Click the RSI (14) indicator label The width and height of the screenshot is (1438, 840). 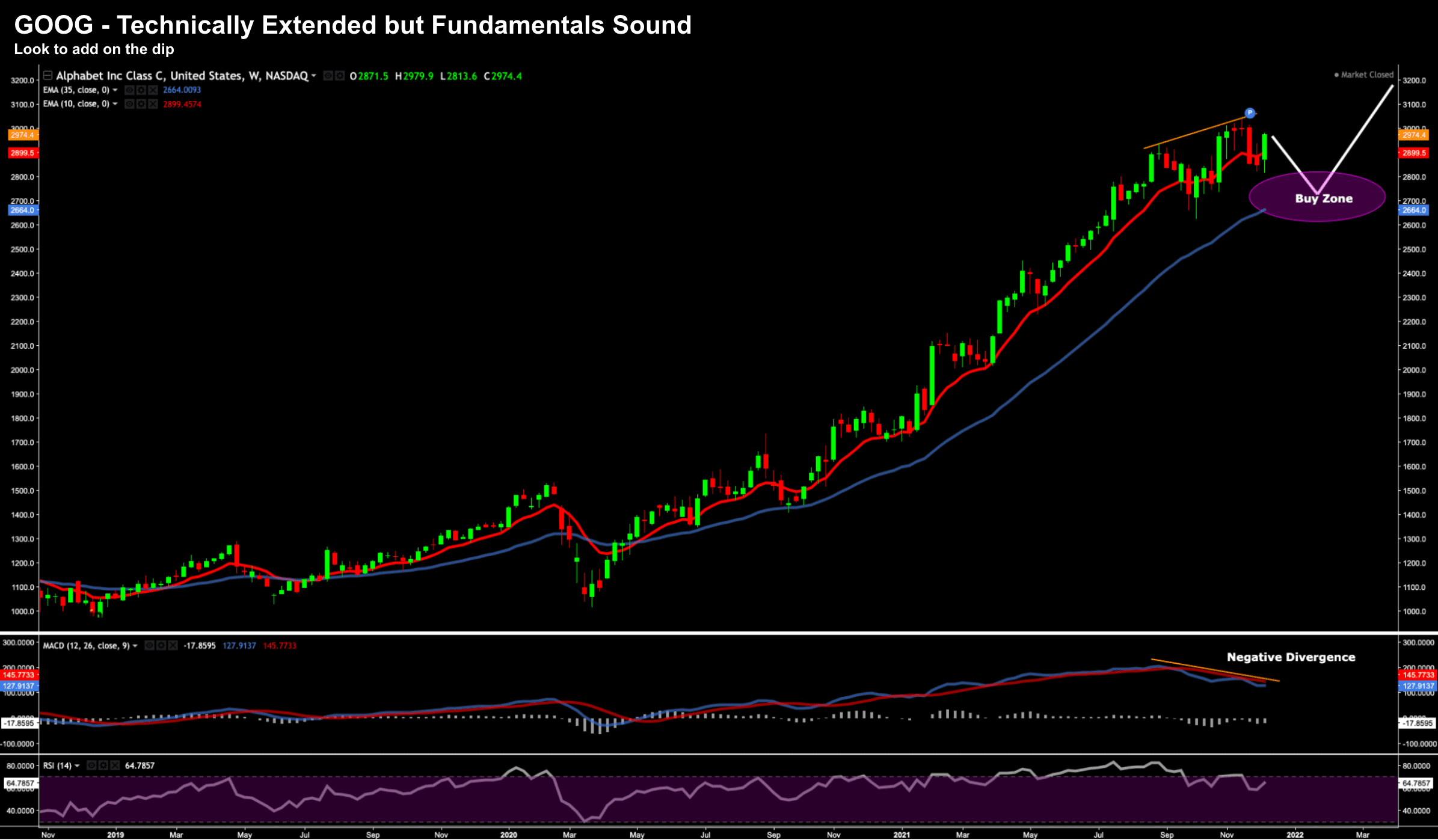[x=57, y=765]
